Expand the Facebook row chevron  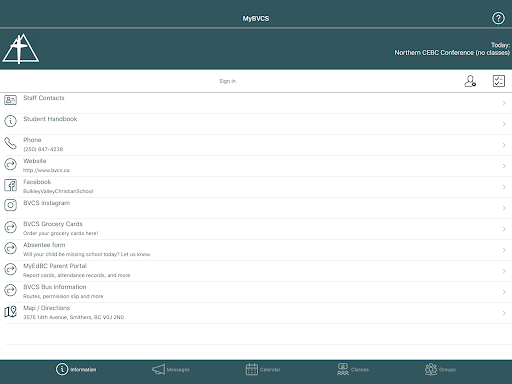coord(504,187)
